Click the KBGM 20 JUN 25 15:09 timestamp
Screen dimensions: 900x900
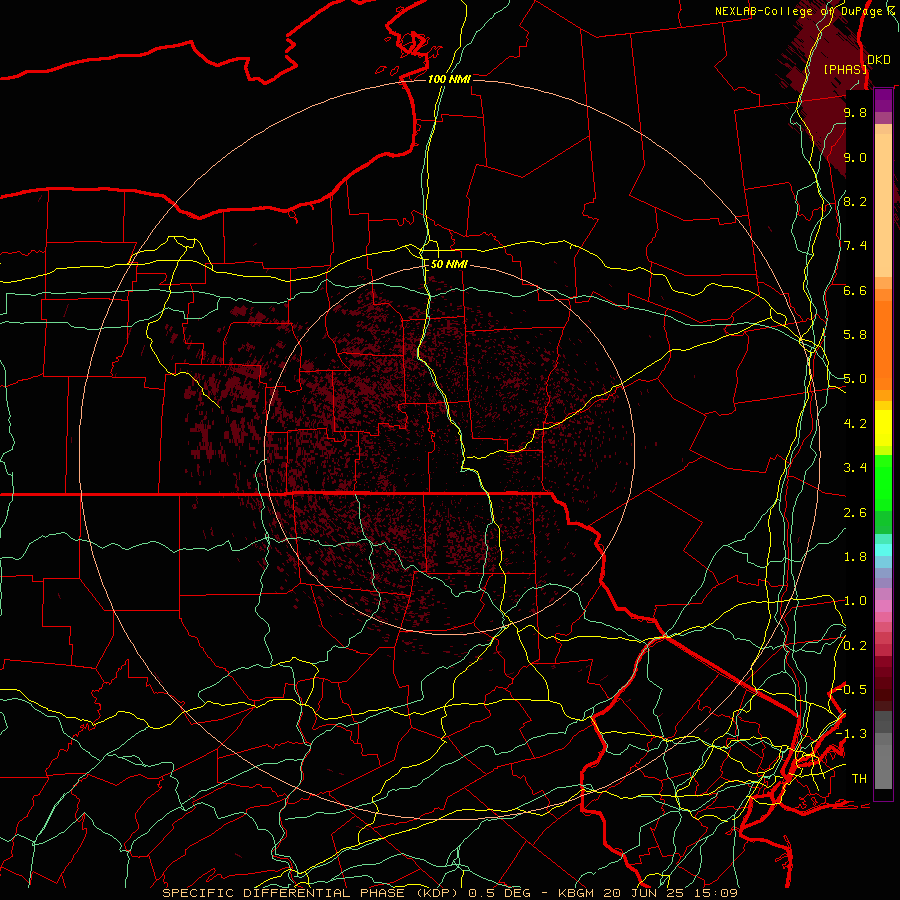(x=650, y=893)
